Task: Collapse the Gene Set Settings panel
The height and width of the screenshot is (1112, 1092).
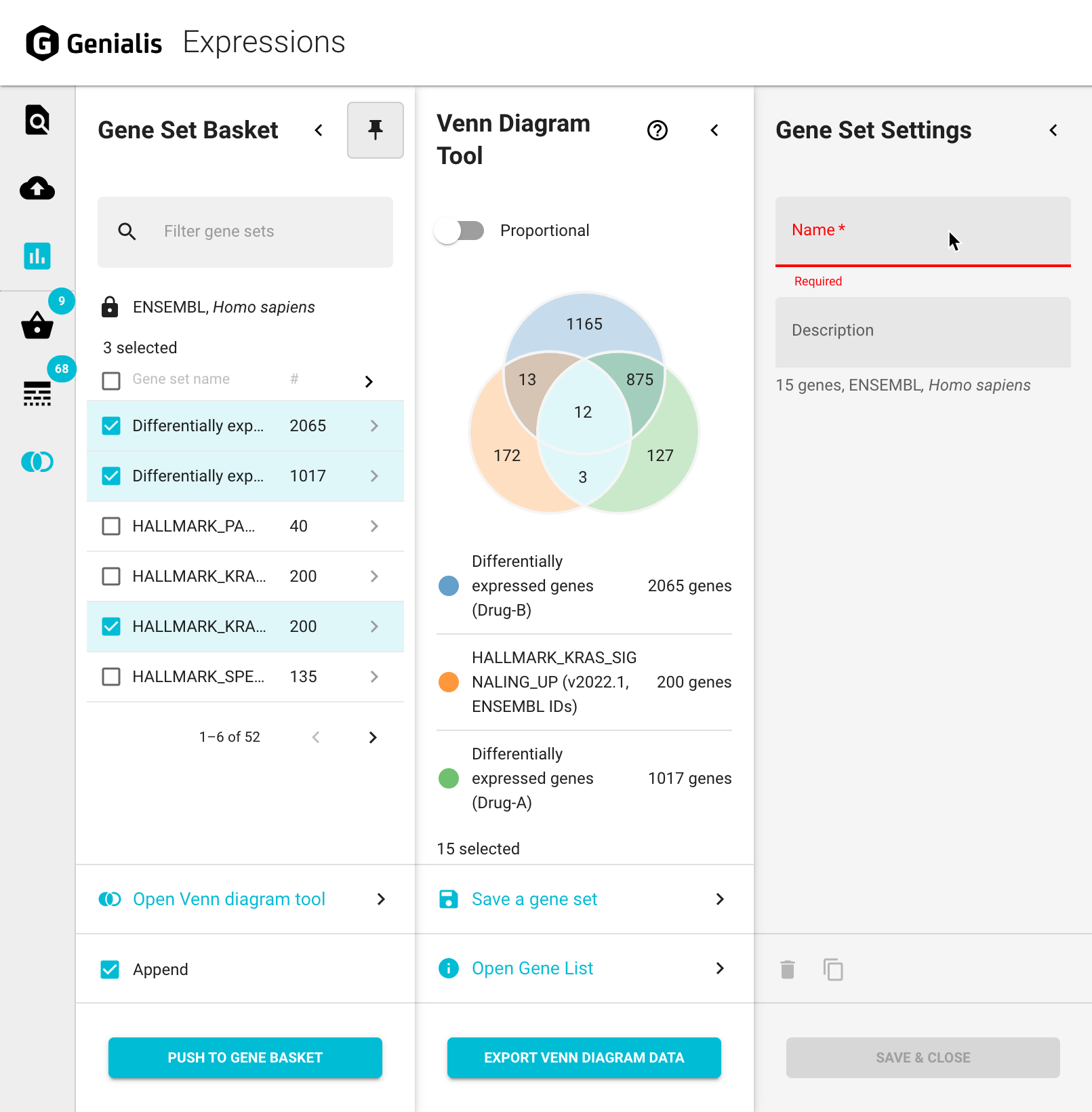Action: (x=1053, y=130)
